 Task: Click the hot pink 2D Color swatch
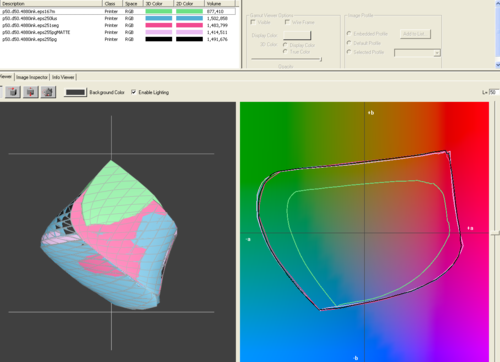(189, 25)
